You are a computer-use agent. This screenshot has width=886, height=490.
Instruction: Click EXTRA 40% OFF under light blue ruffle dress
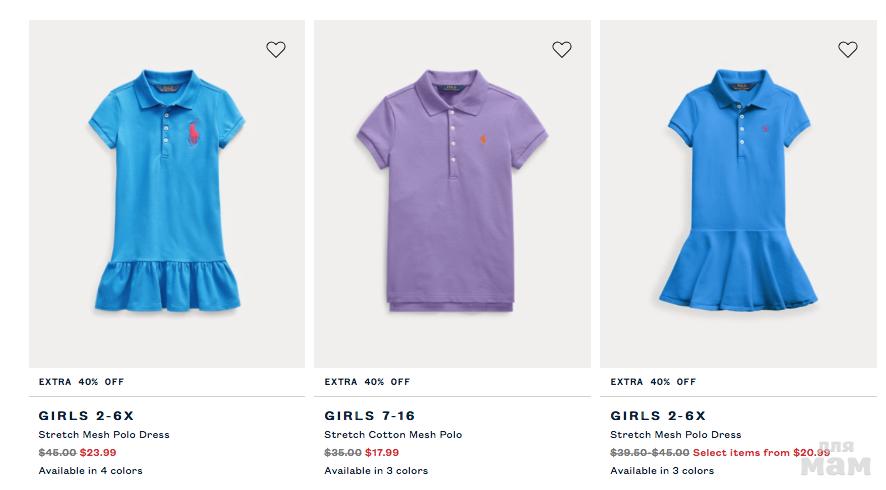click(81, 382)
